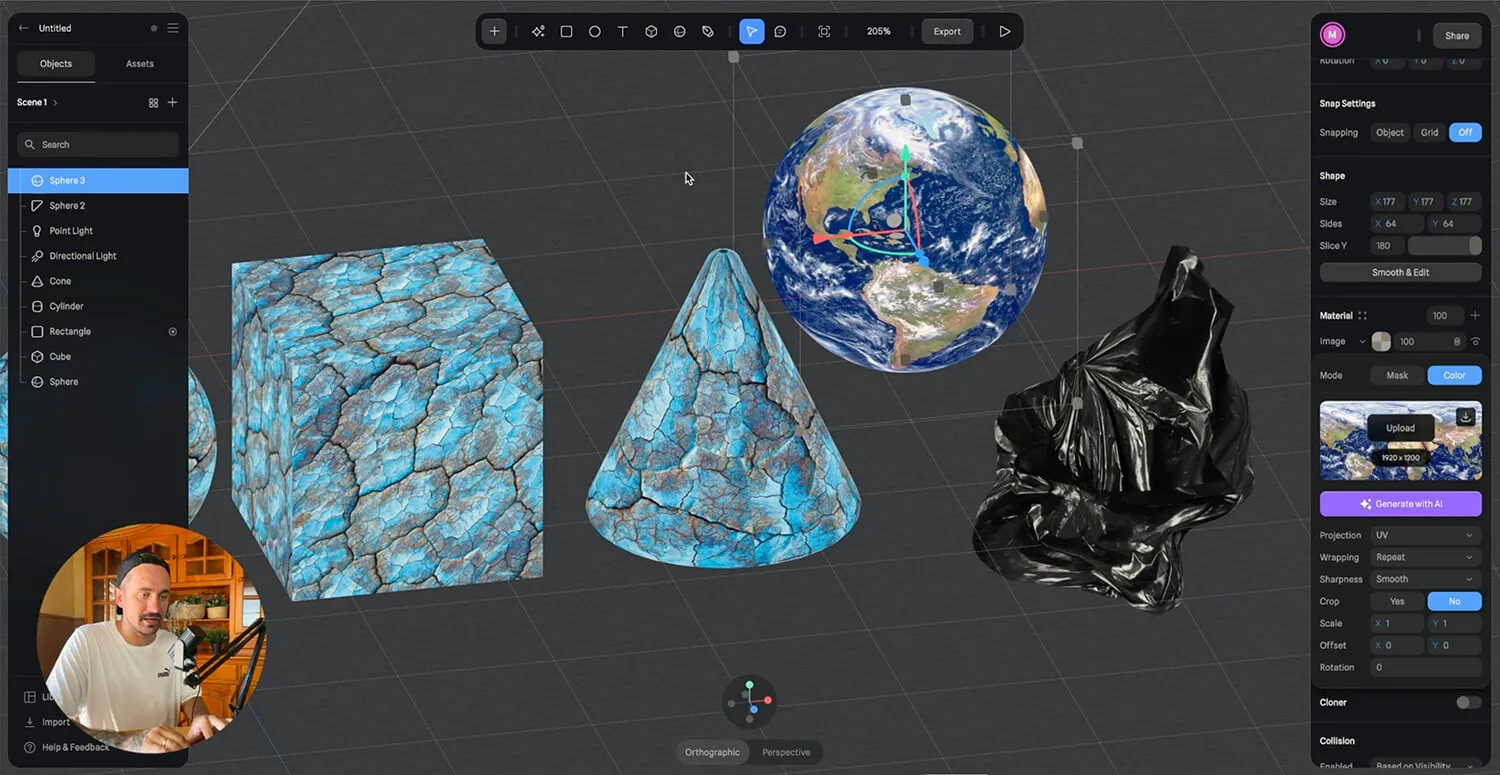Open the Sharpness Smooth dropdown

[1425, 579]
